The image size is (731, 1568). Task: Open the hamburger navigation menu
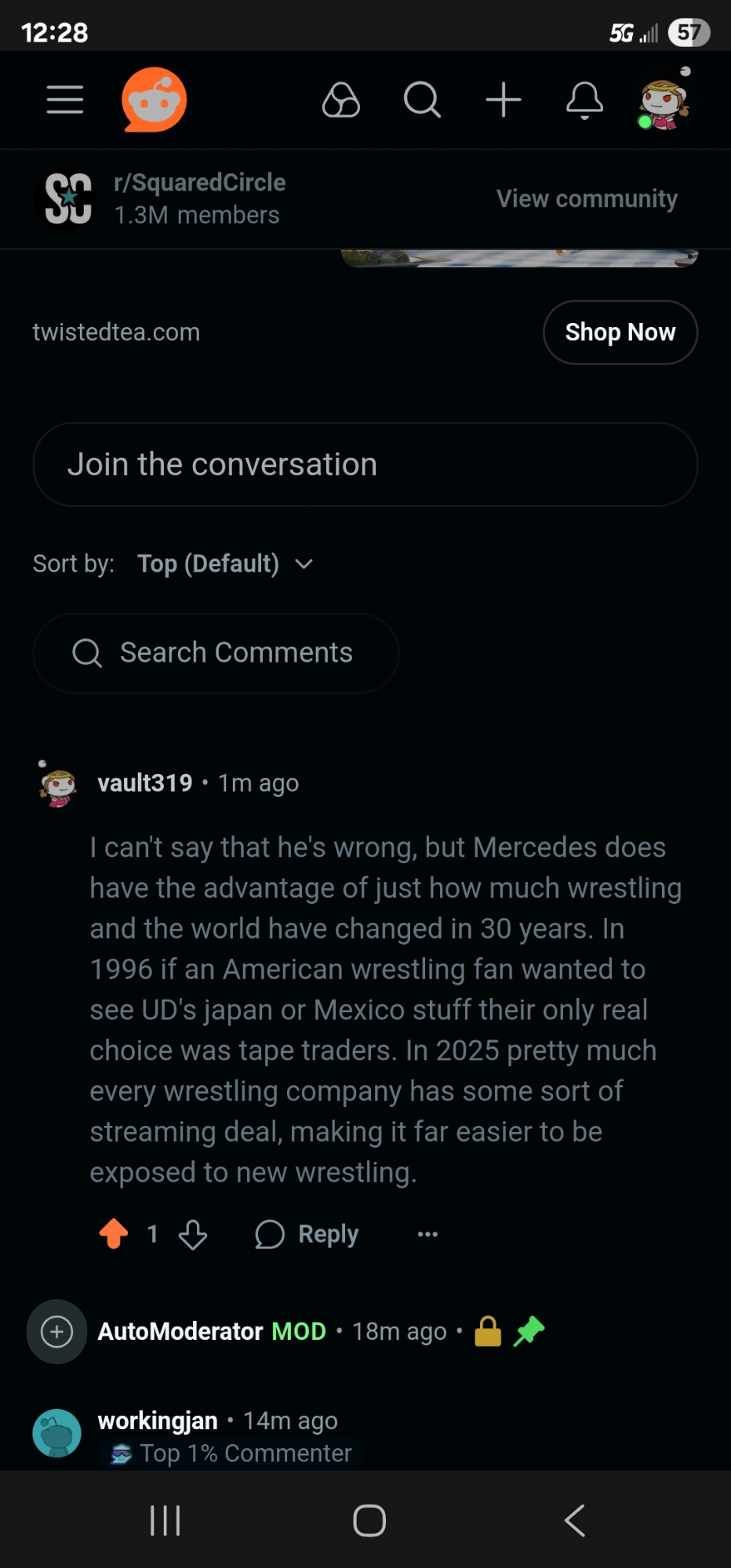(64, 100)
